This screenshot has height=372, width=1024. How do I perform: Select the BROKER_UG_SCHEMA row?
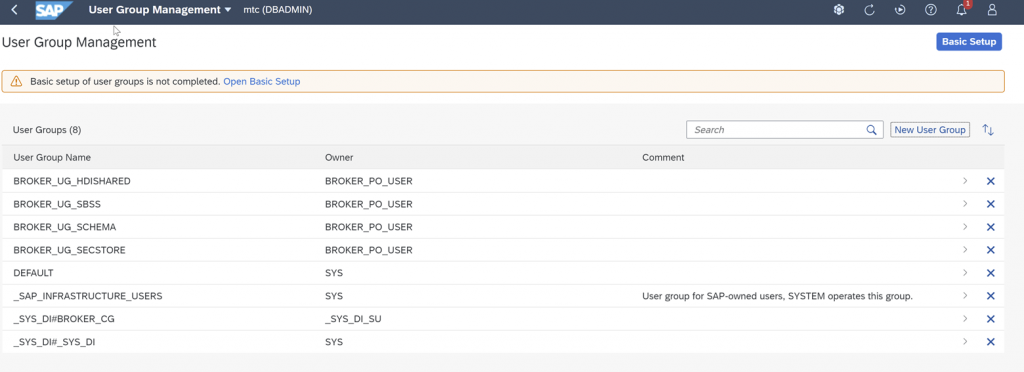[503, 227]
